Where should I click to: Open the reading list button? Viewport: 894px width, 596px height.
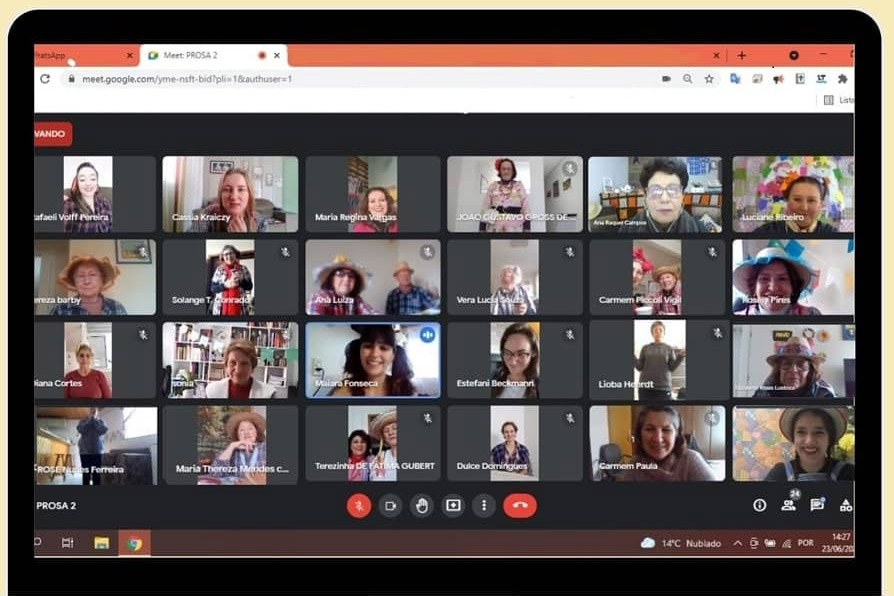(x=838, y=100)
